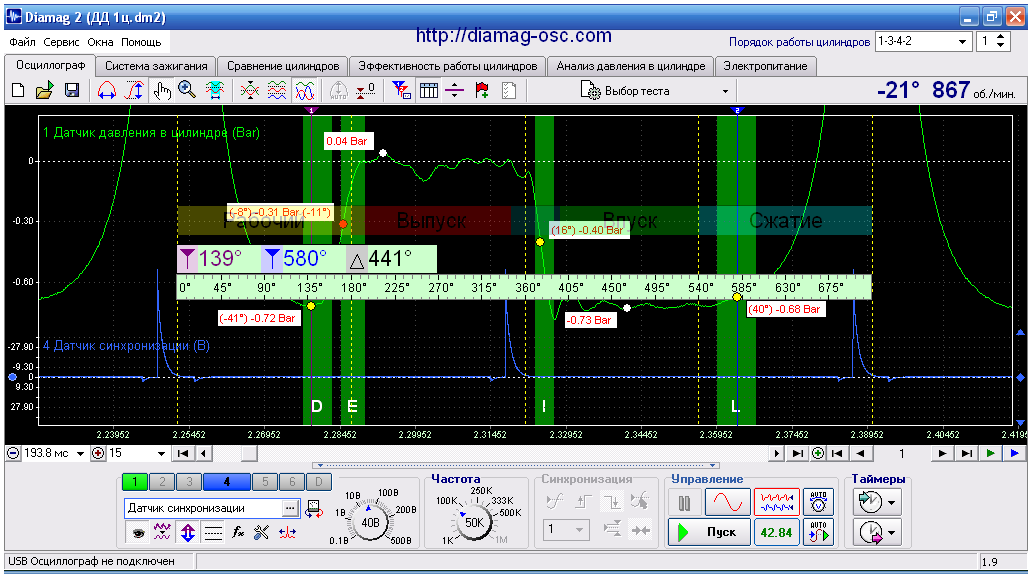
Task: Open the Файл menu
Action: tap(22, 42)
